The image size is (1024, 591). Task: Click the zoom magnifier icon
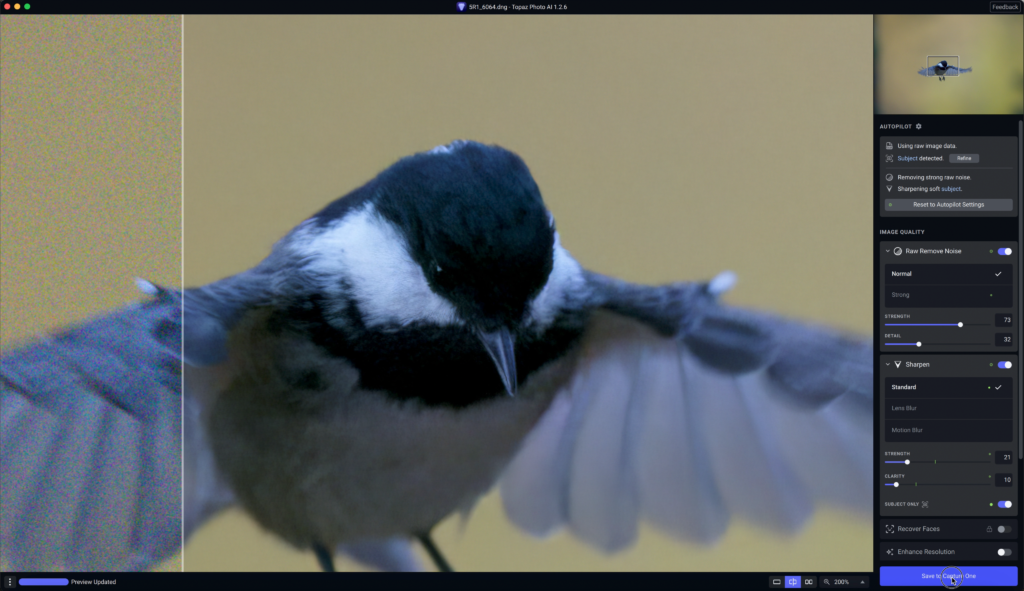click(827, 581)
